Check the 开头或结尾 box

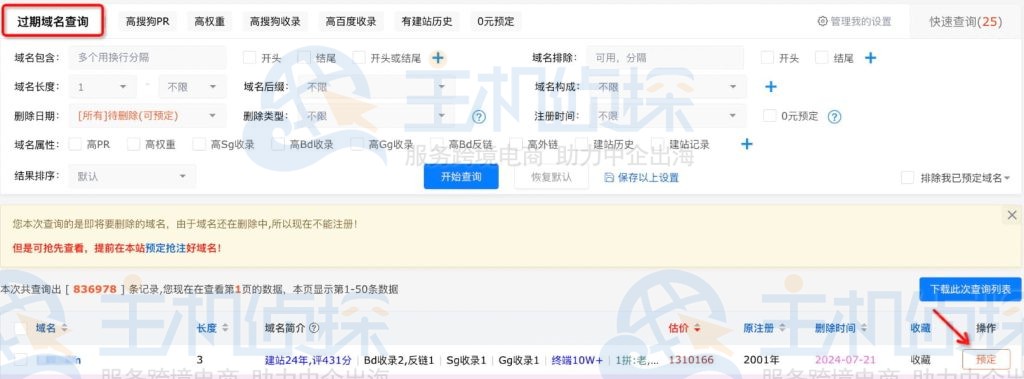359,58
